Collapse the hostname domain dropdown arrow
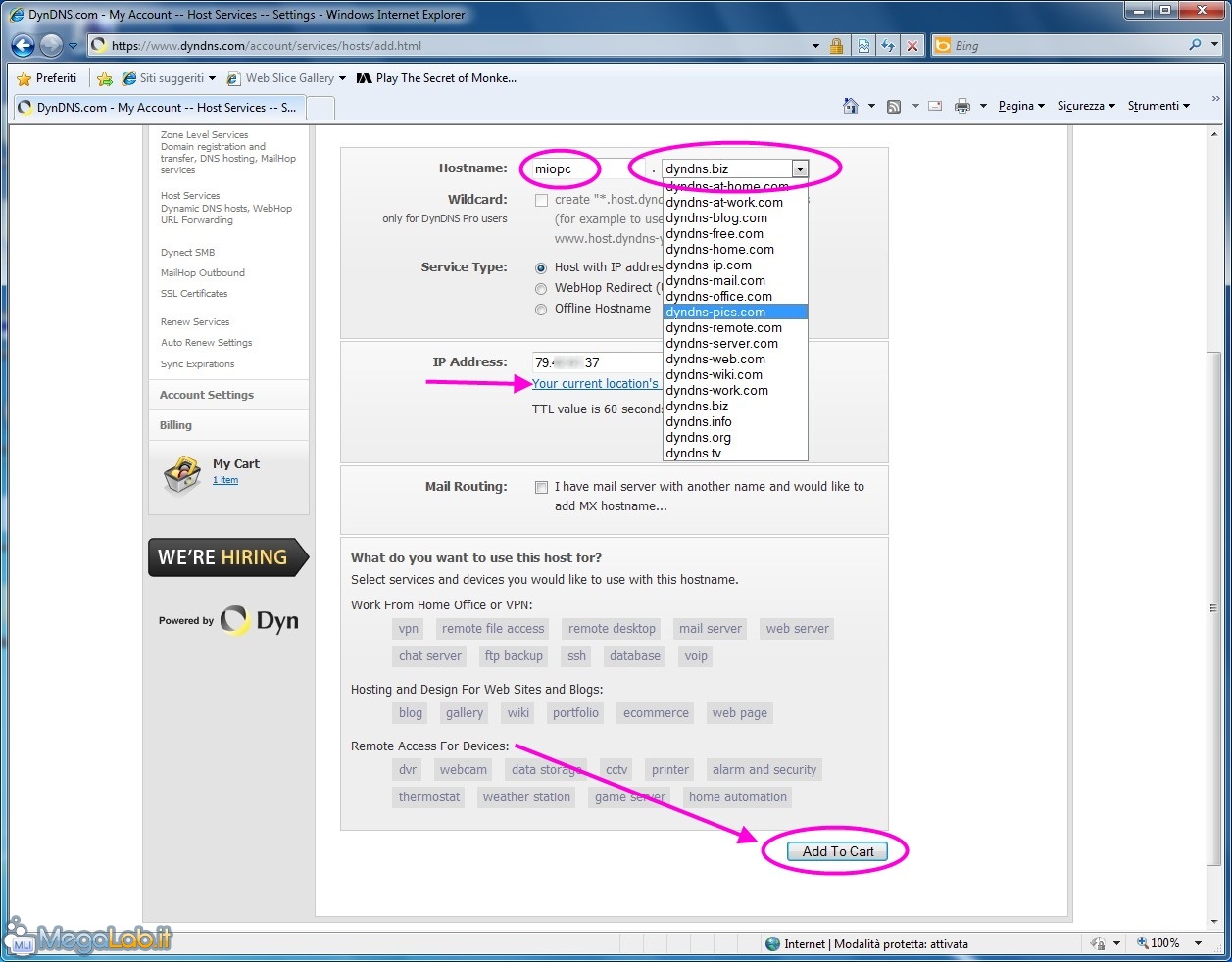 tap(800, 169)
